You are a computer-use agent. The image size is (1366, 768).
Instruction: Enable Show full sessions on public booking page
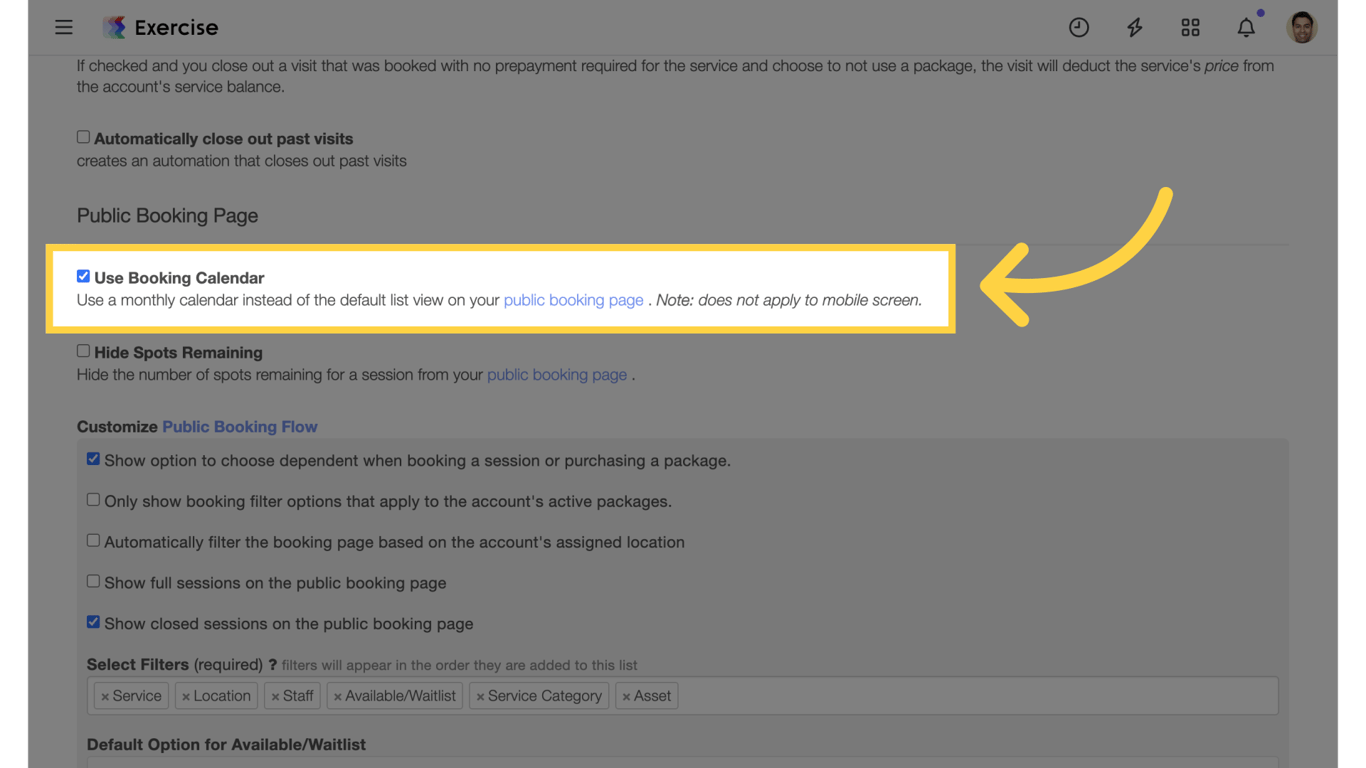(x=93, y=580)
